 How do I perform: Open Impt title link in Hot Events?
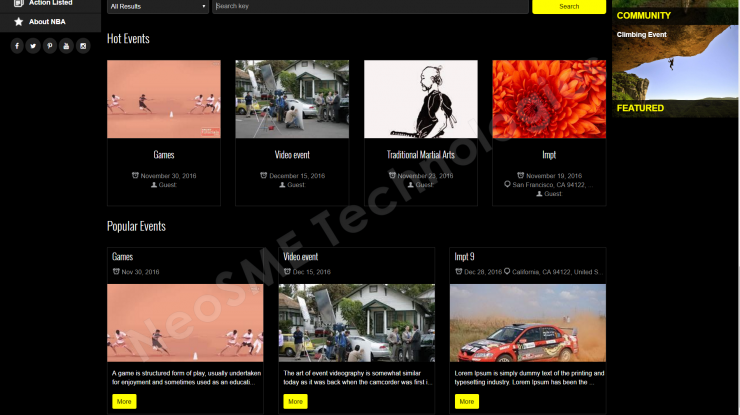pyautogui.click(x=549, y=155)
